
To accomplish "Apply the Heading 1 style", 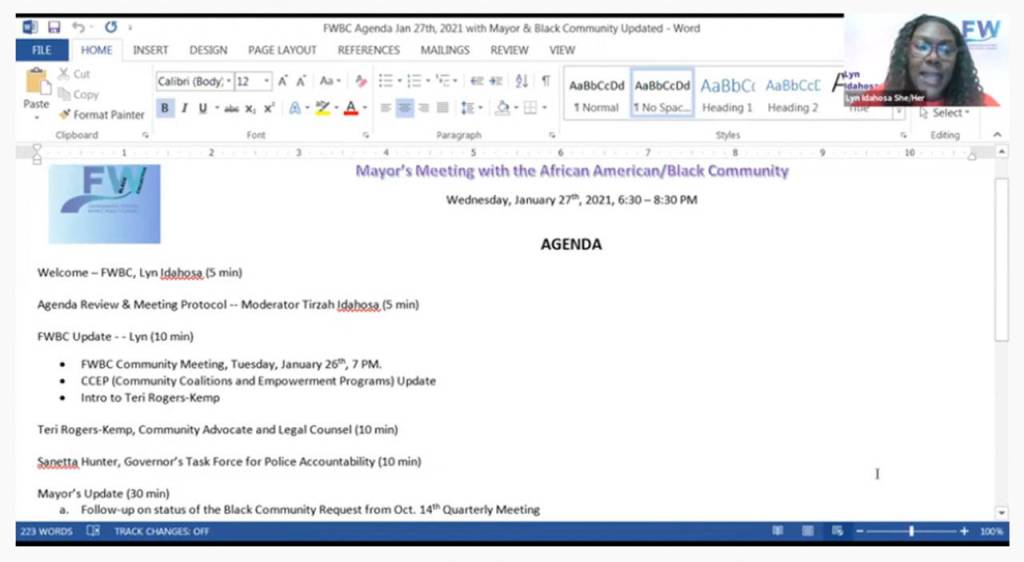I will [727, 93].
